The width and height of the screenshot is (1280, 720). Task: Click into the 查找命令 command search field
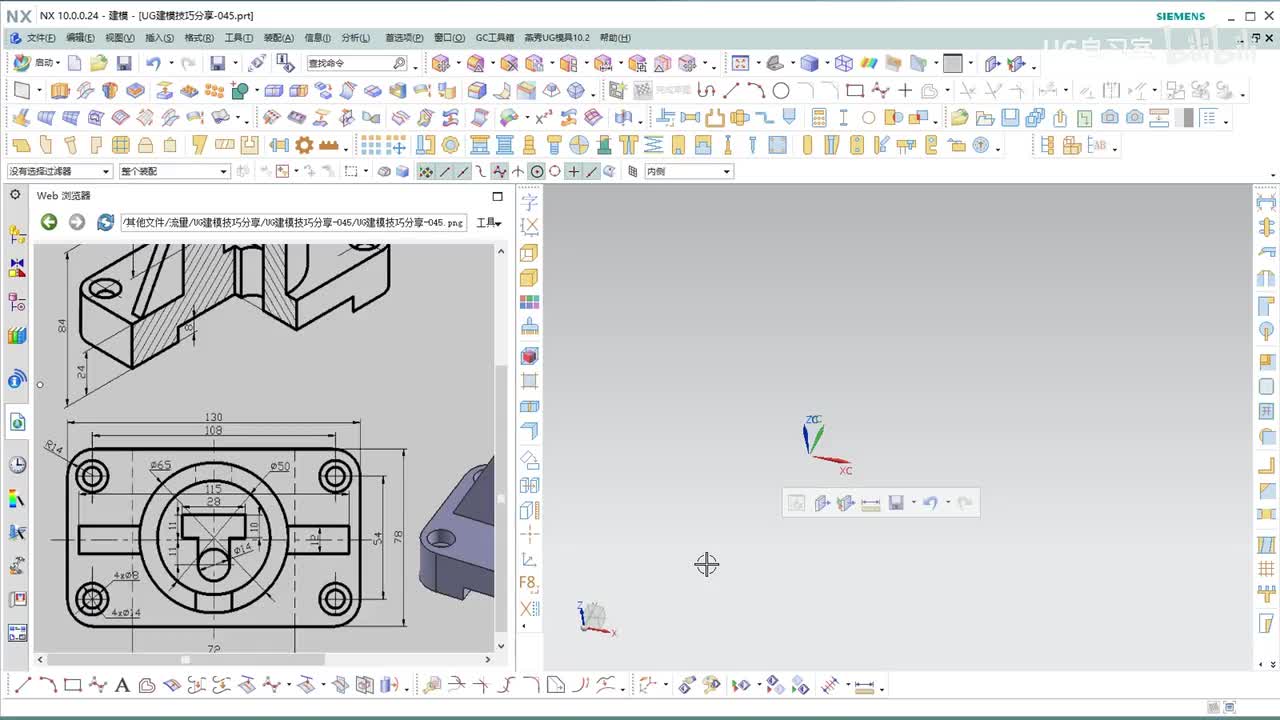[357, 63]
